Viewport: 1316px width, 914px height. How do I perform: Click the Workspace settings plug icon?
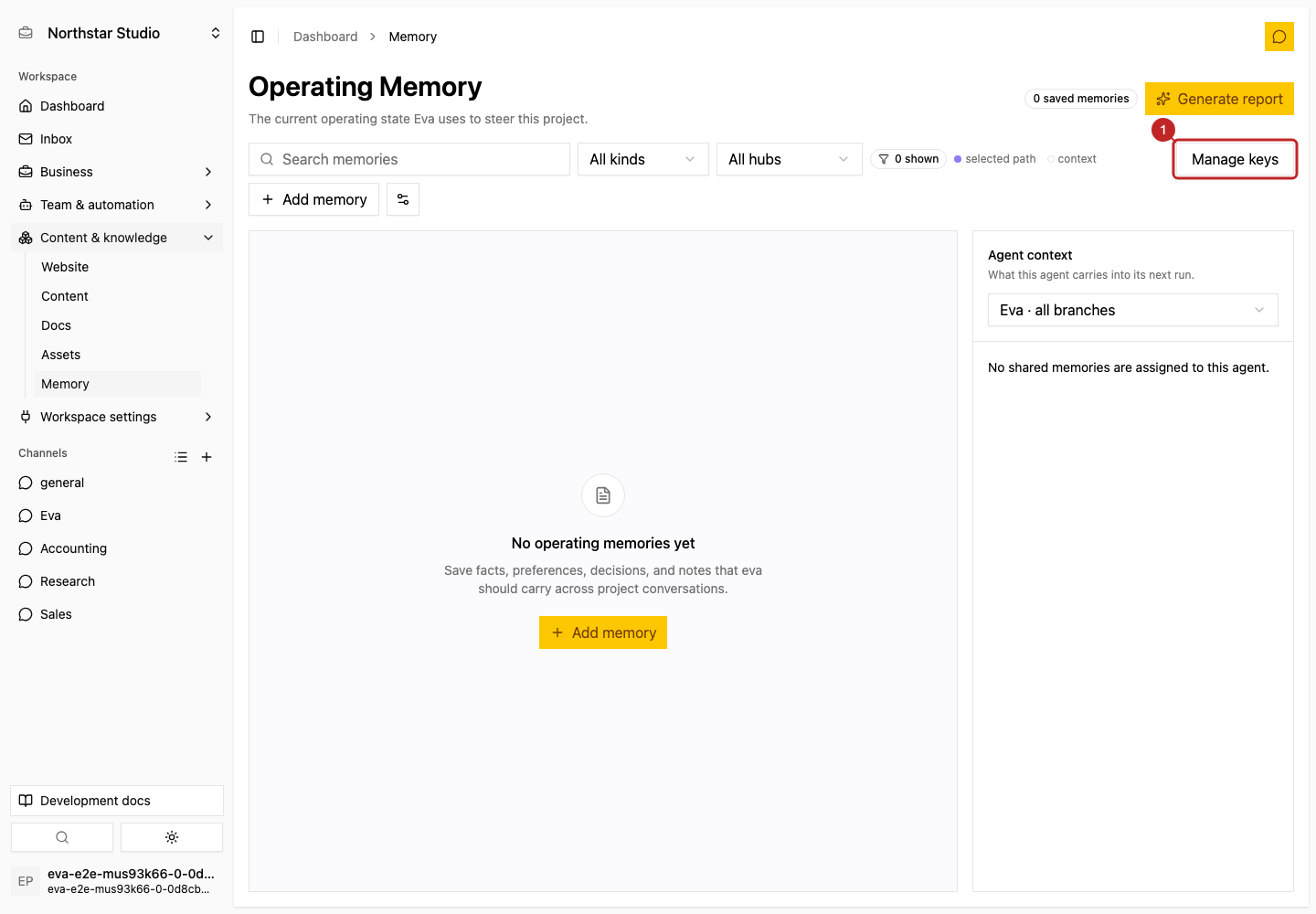point(26,417)
